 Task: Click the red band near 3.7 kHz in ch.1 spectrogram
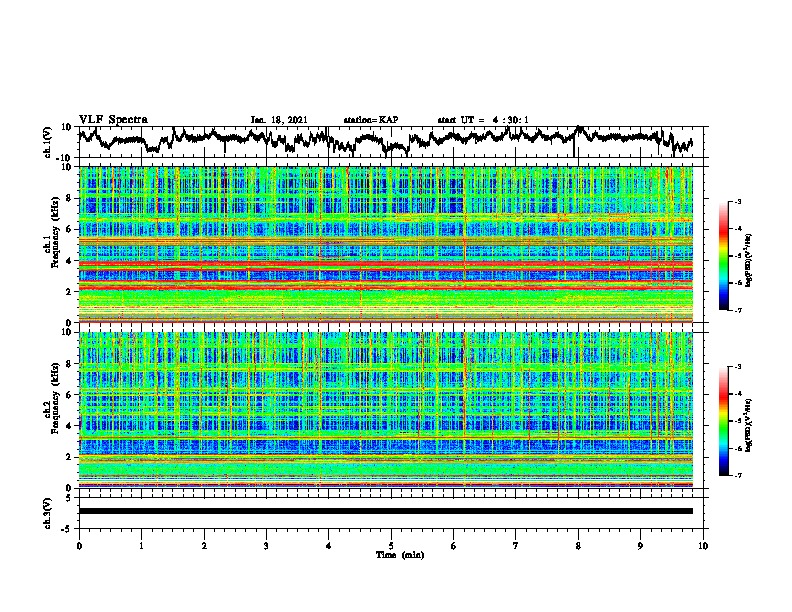click(x=386, y=265)
